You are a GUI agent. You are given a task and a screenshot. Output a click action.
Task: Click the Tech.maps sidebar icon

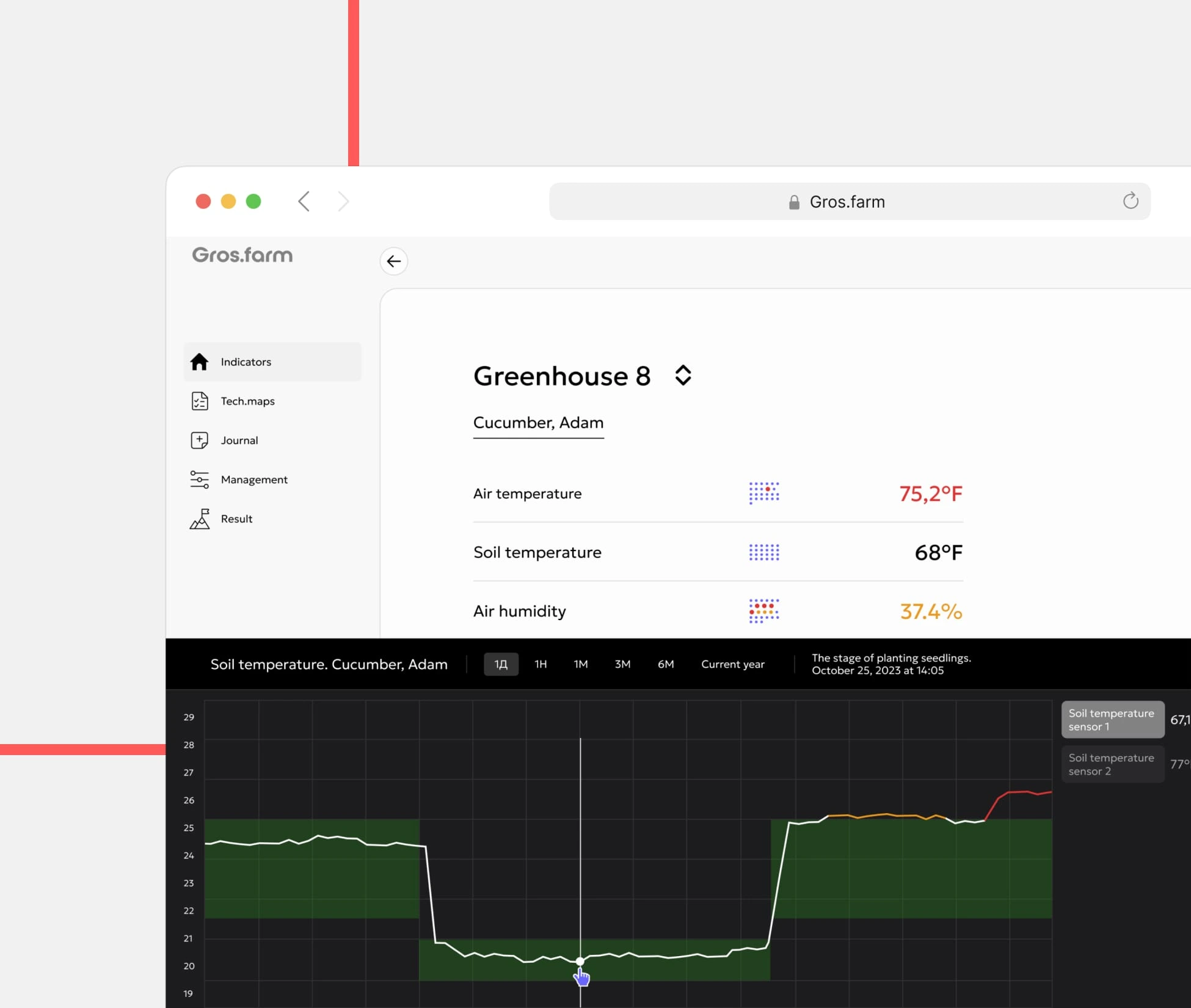pyautogui.click(x=199, y=400)
